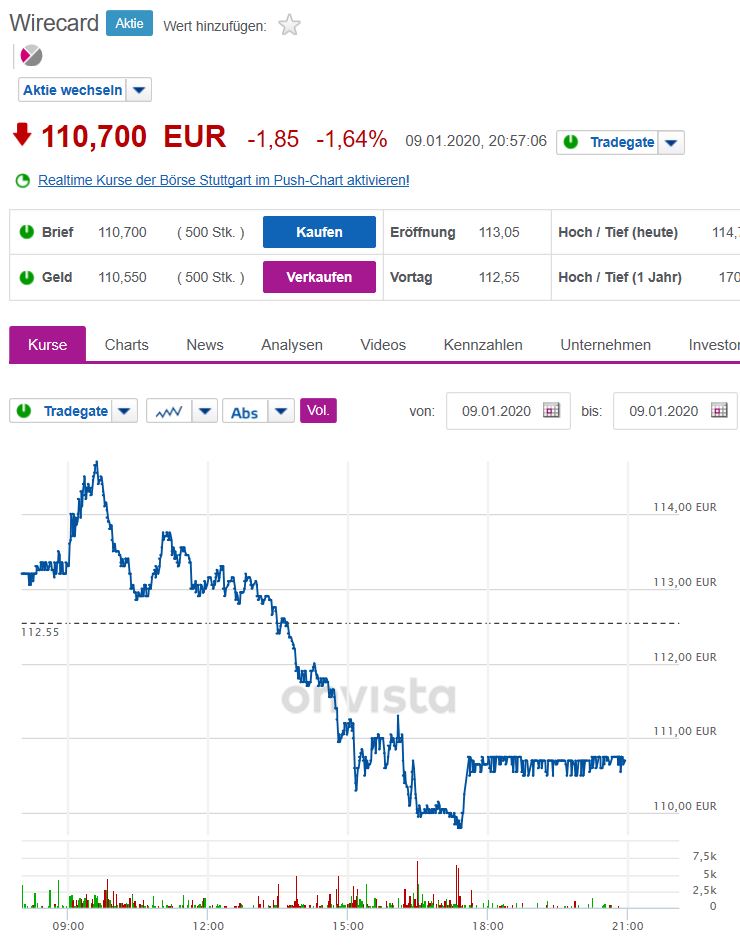Click the star to add Wirecard to watchlist
Screen dimensions: 740x949
pos(288,25)
